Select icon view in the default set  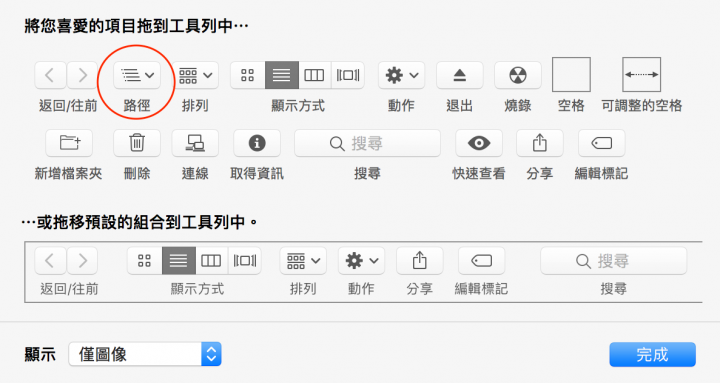point(145,260)
